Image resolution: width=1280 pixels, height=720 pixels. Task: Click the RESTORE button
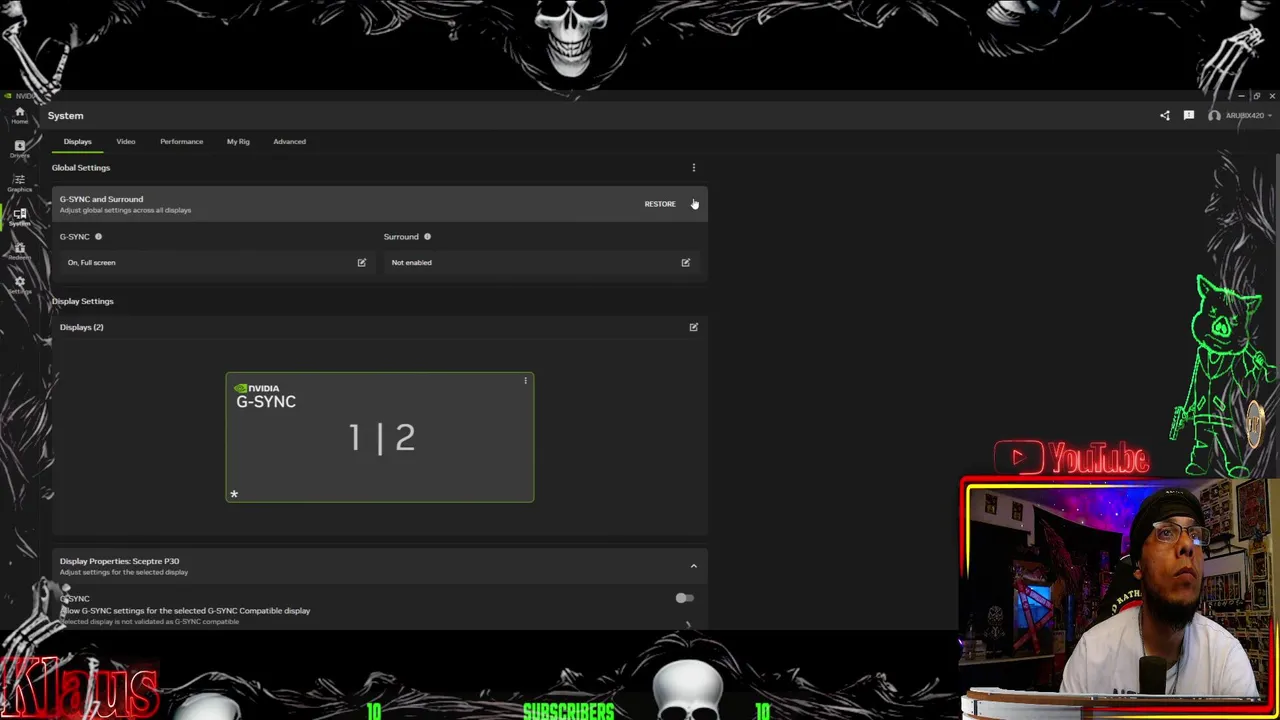[660, 204]
